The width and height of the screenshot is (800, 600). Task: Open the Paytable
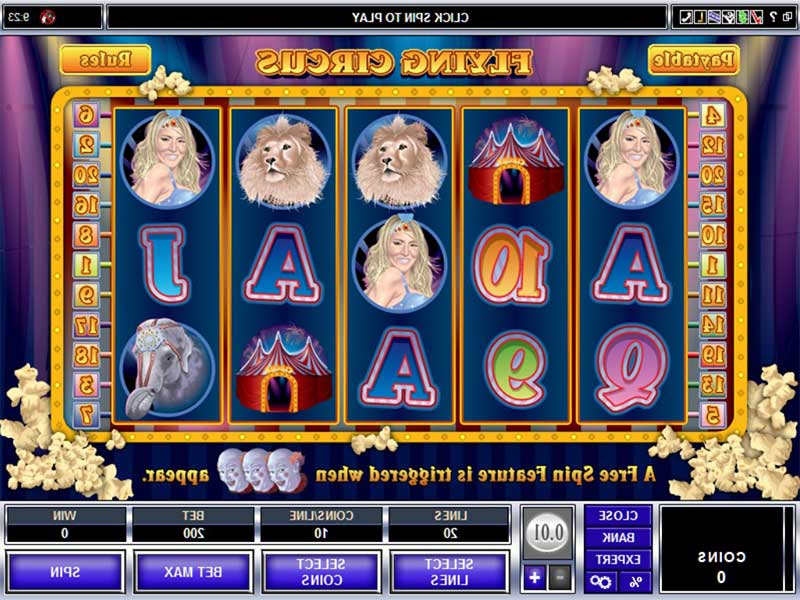click(x=693, y=60)
